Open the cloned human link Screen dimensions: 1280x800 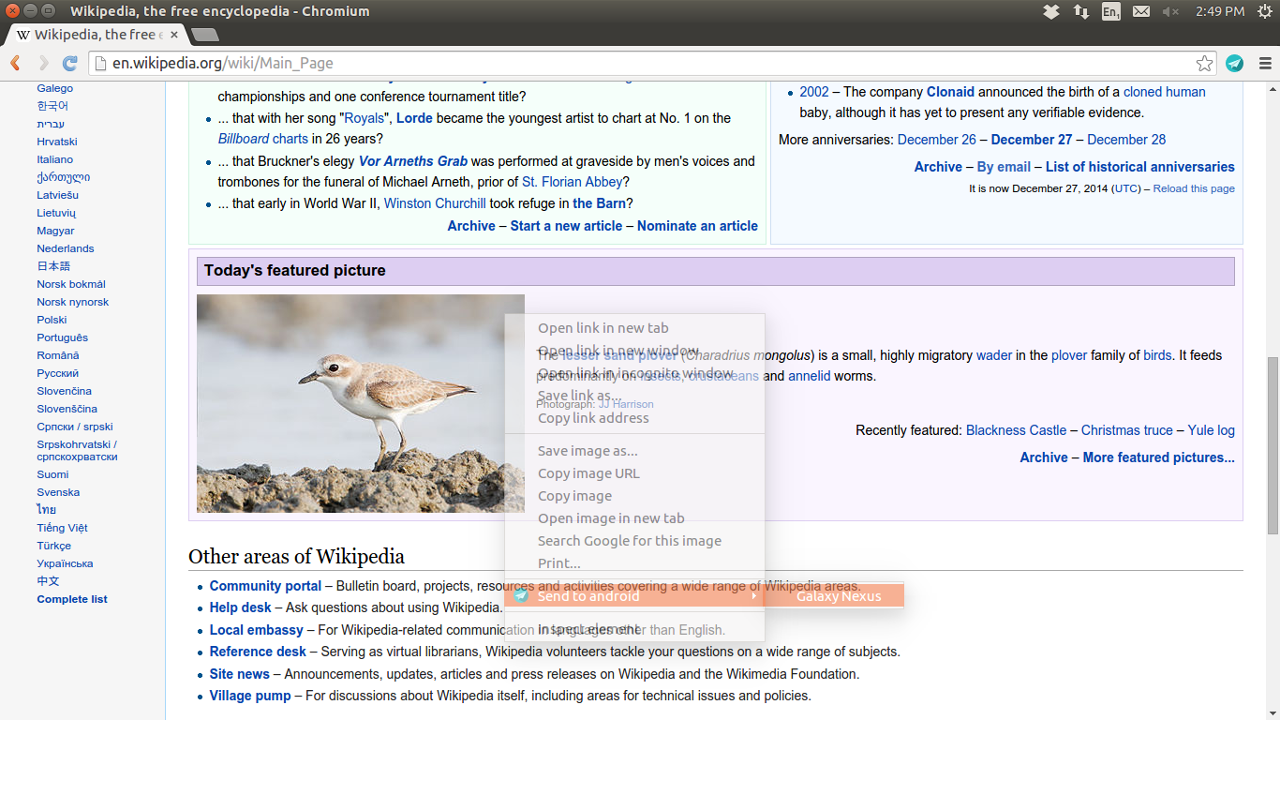click(1164, 92)
